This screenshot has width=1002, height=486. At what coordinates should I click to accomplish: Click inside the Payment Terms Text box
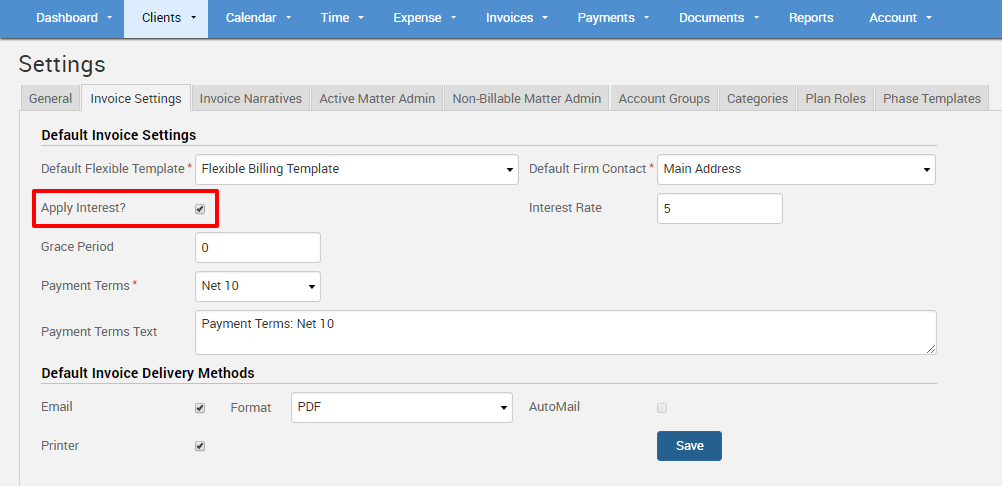565,332
